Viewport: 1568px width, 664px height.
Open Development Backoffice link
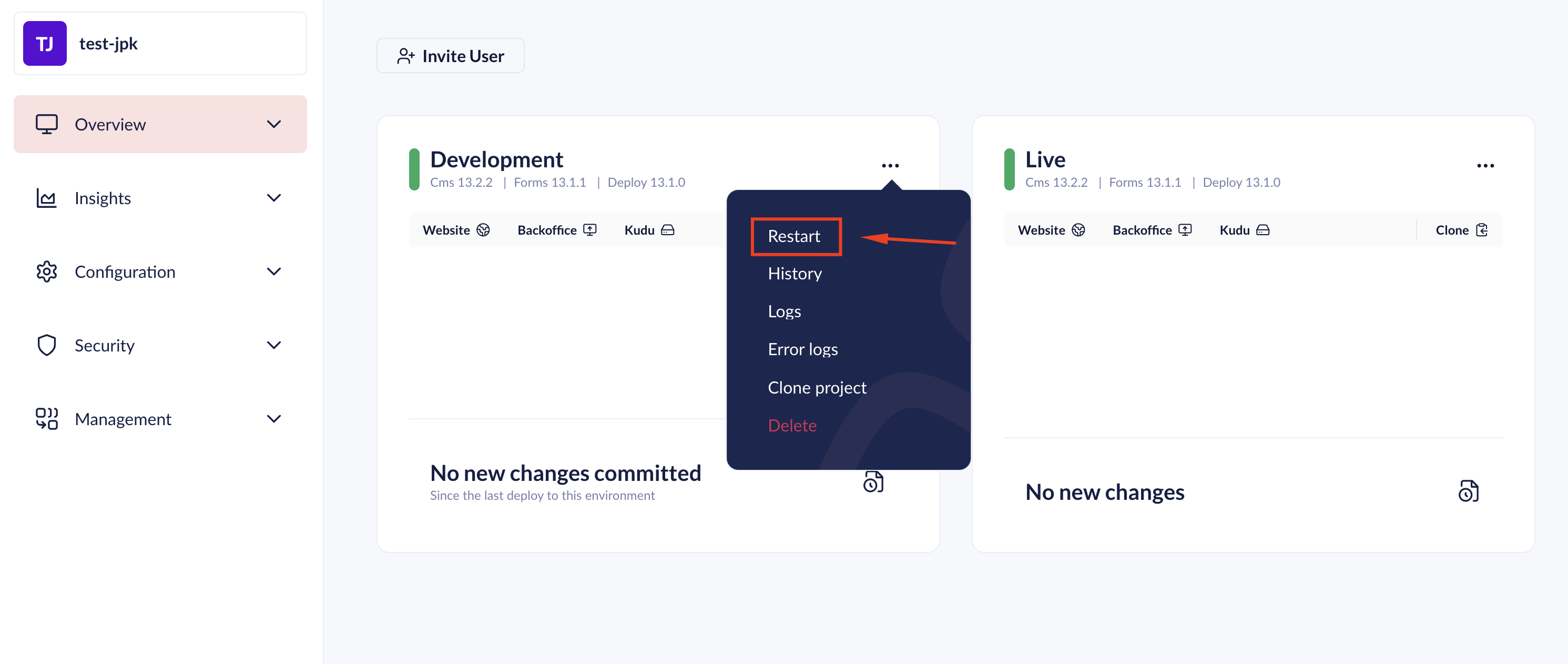click(x=556, y=230)
